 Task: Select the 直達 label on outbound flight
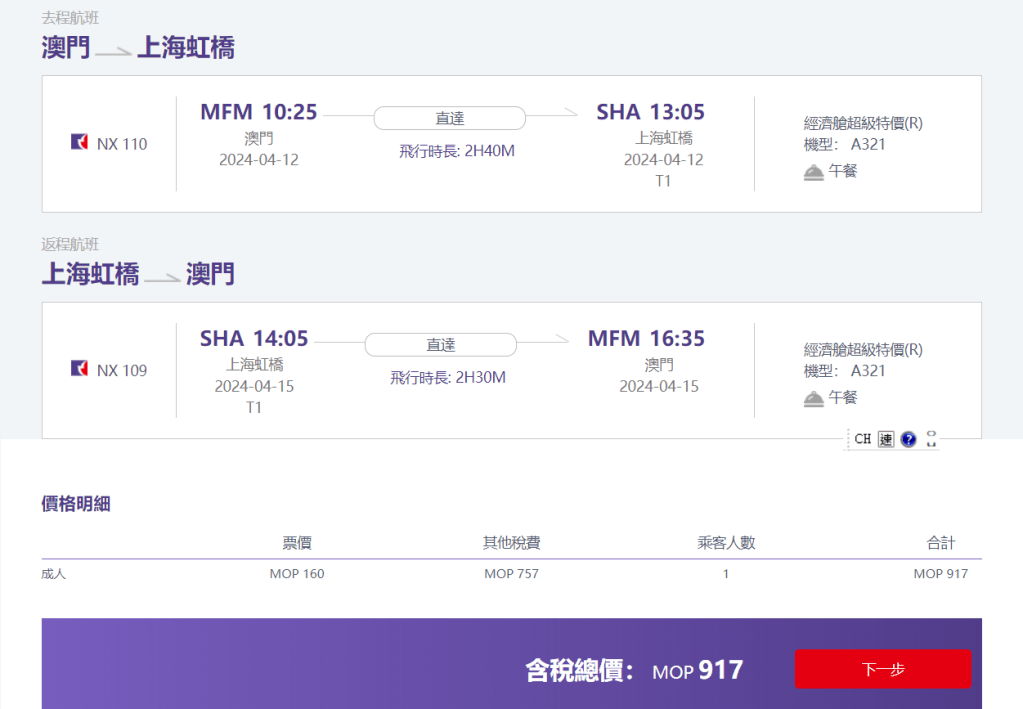(x=449, y=118)
